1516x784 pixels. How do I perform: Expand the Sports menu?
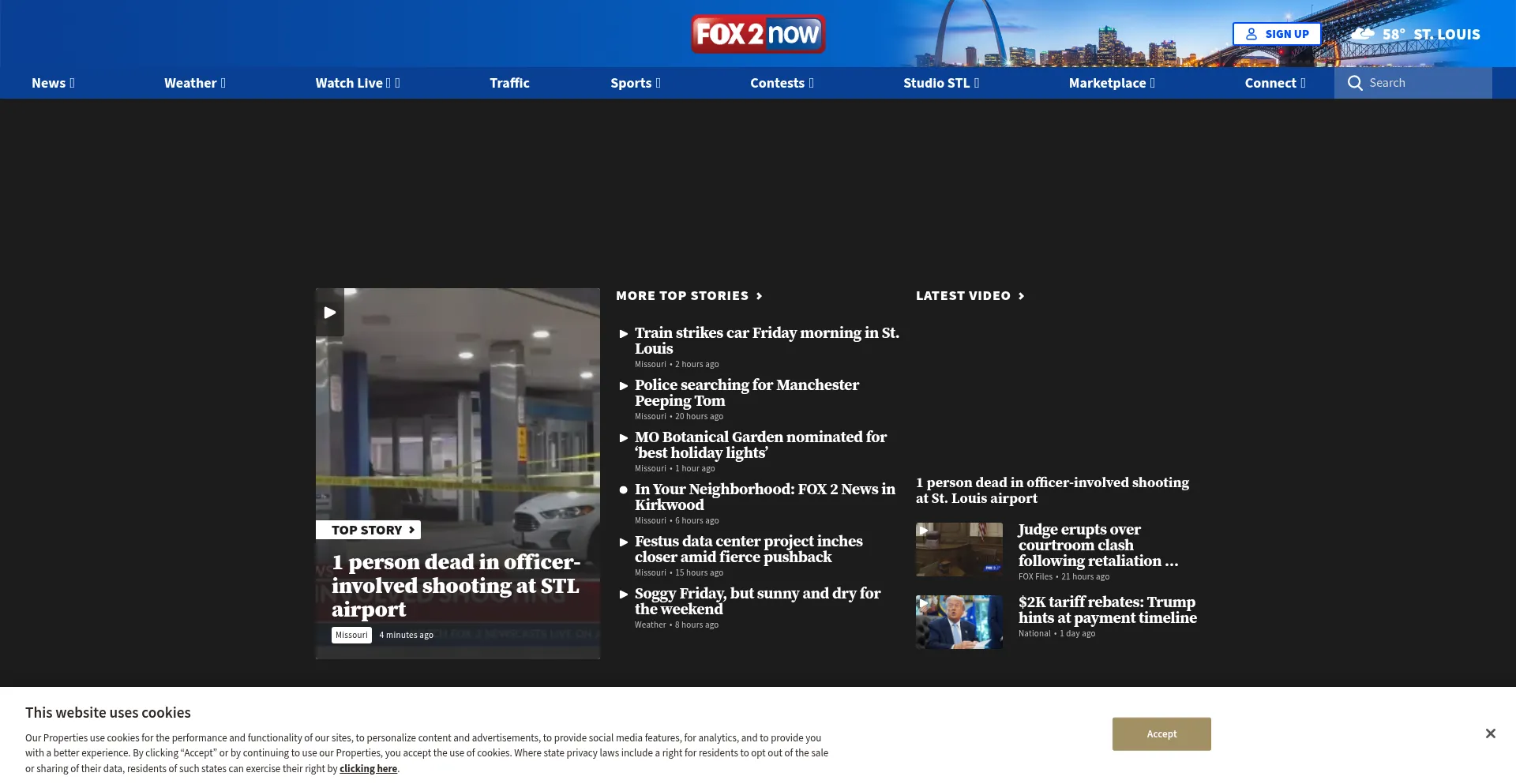pyautogui.click(x=635, y=83)
